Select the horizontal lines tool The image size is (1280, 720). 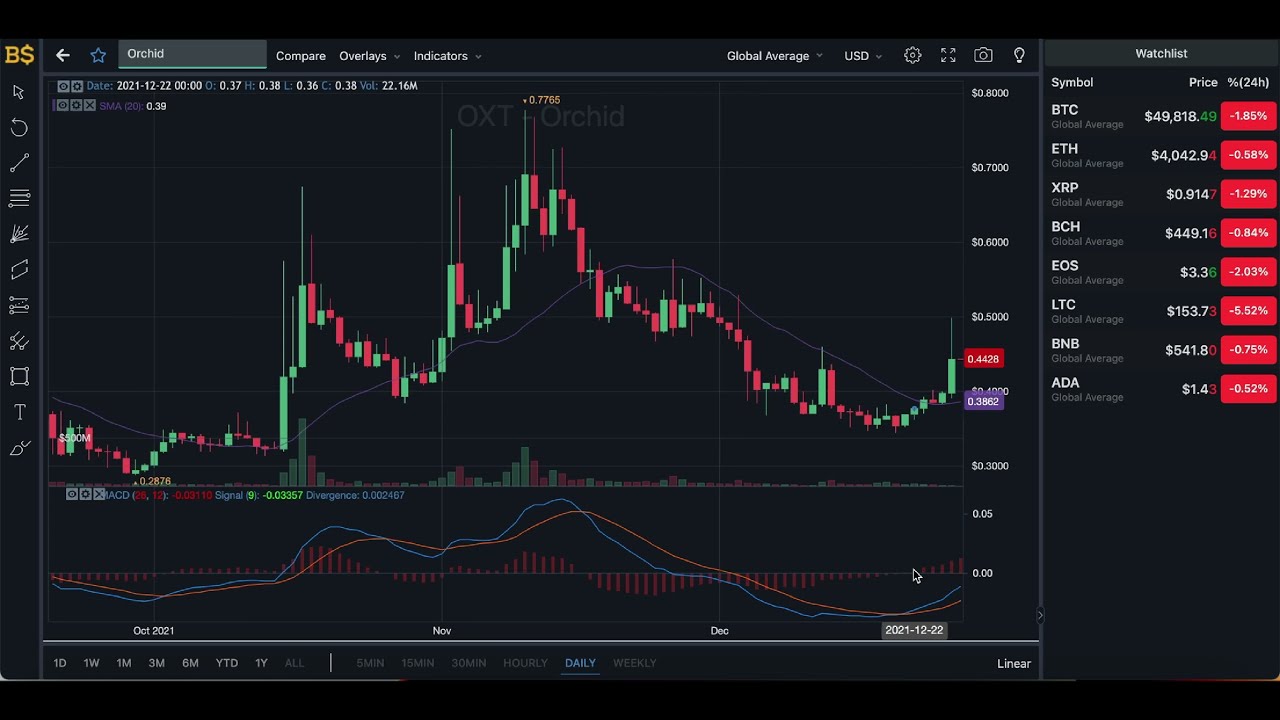coord(19,198)
